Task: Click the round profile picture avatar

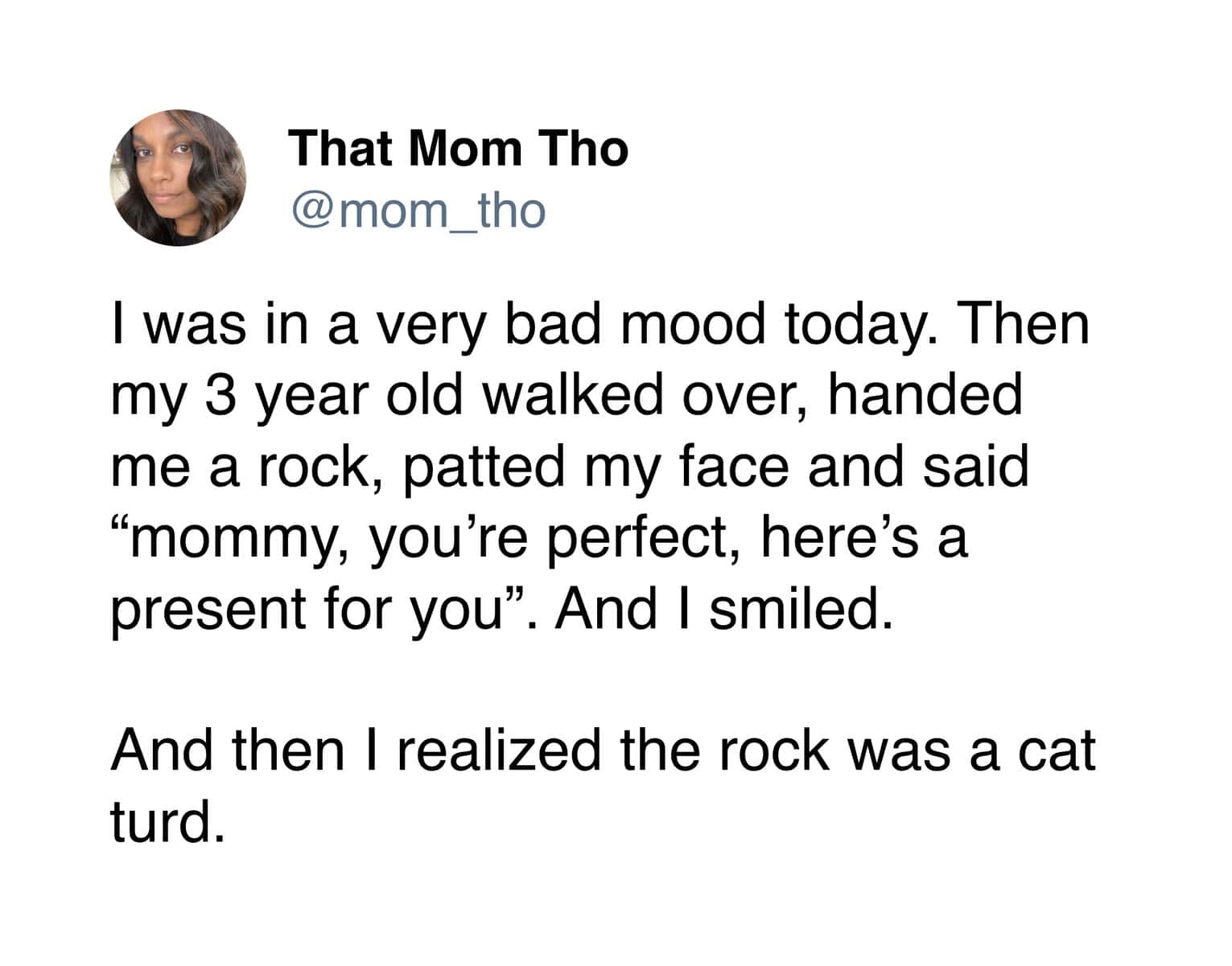Action: 178,178
